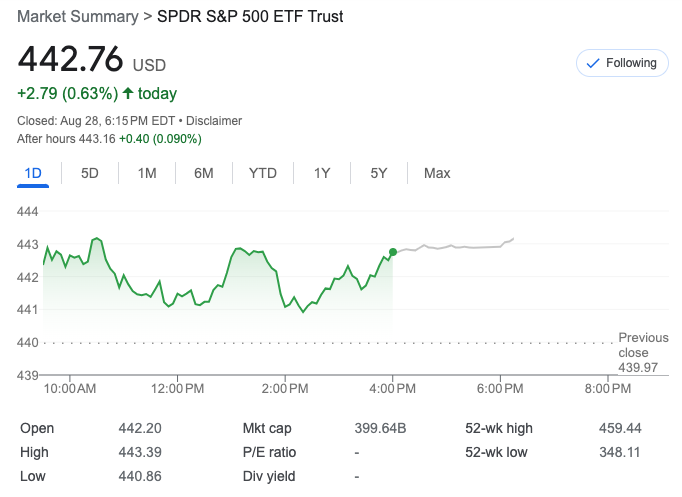Show the 6M chart range
Image resolution: width=682 pixels, height=497 pixels.
click(x=204, y=173)
